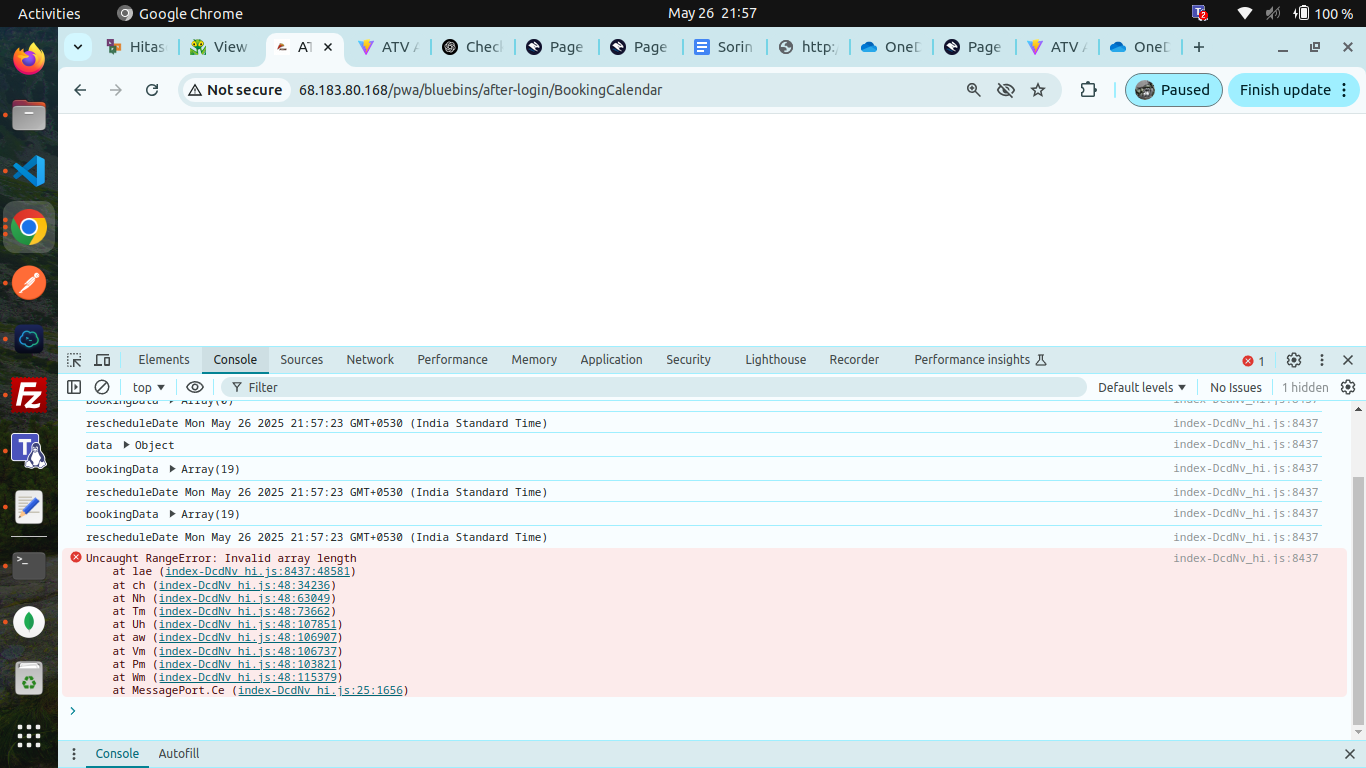The height and width of the screenshot is (768, 1366).
Task: Open the Security tab
Action: pyautogui.click(x=689, y=360)
